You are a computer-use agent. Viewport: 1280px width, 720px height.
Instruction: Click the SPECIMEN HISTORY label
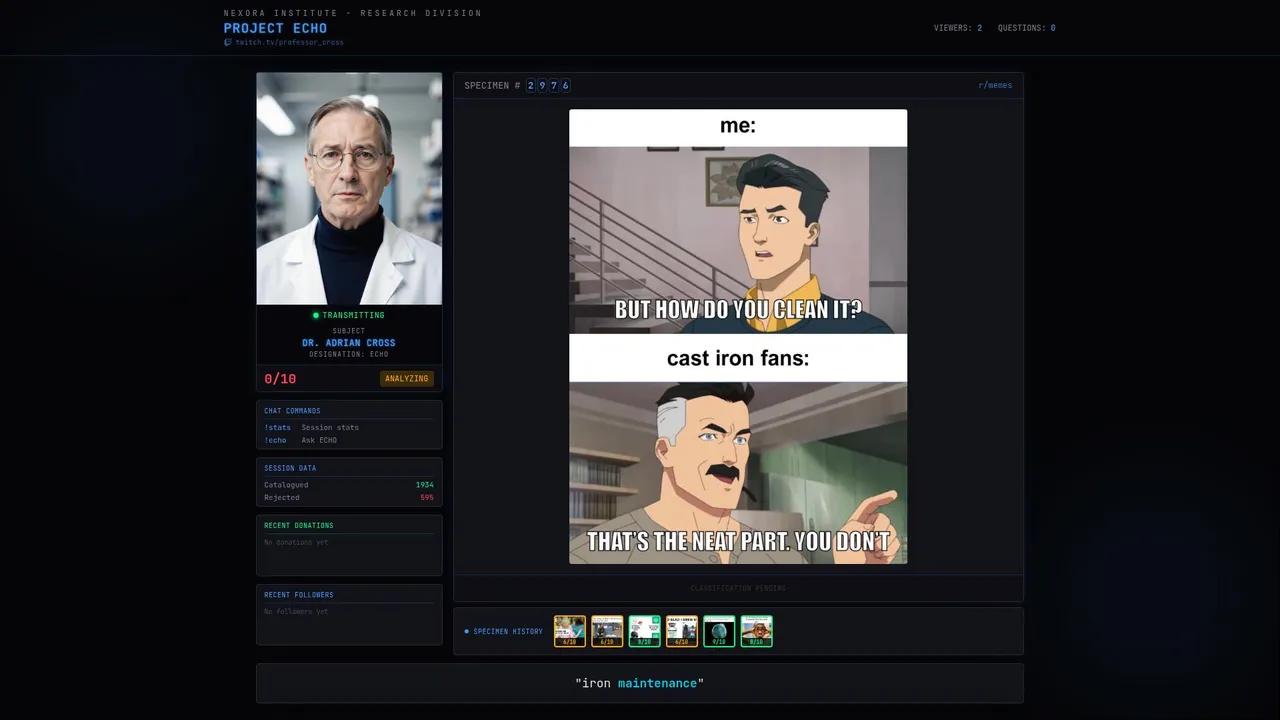pyautogui.click(x=508, y=632)
